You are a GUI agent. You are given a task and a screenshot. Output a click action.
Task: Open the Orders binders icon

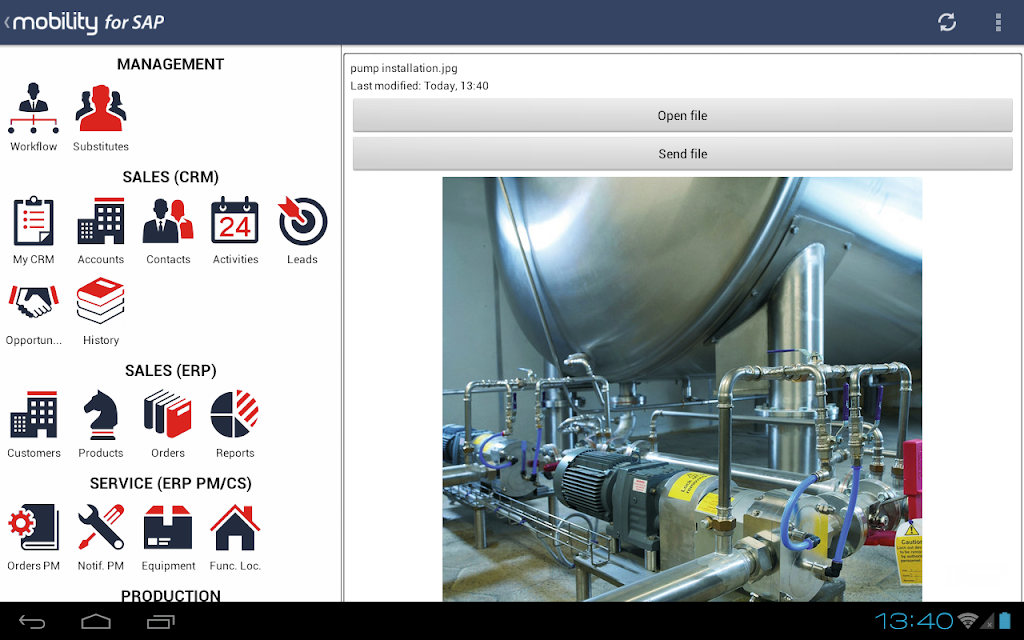pos(168,414)
